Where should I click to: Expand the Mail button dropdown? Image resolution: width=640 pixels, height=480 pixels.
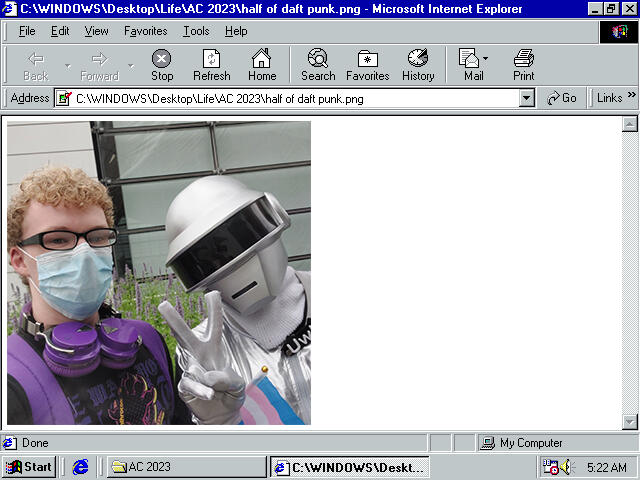[x=486, y=59]
